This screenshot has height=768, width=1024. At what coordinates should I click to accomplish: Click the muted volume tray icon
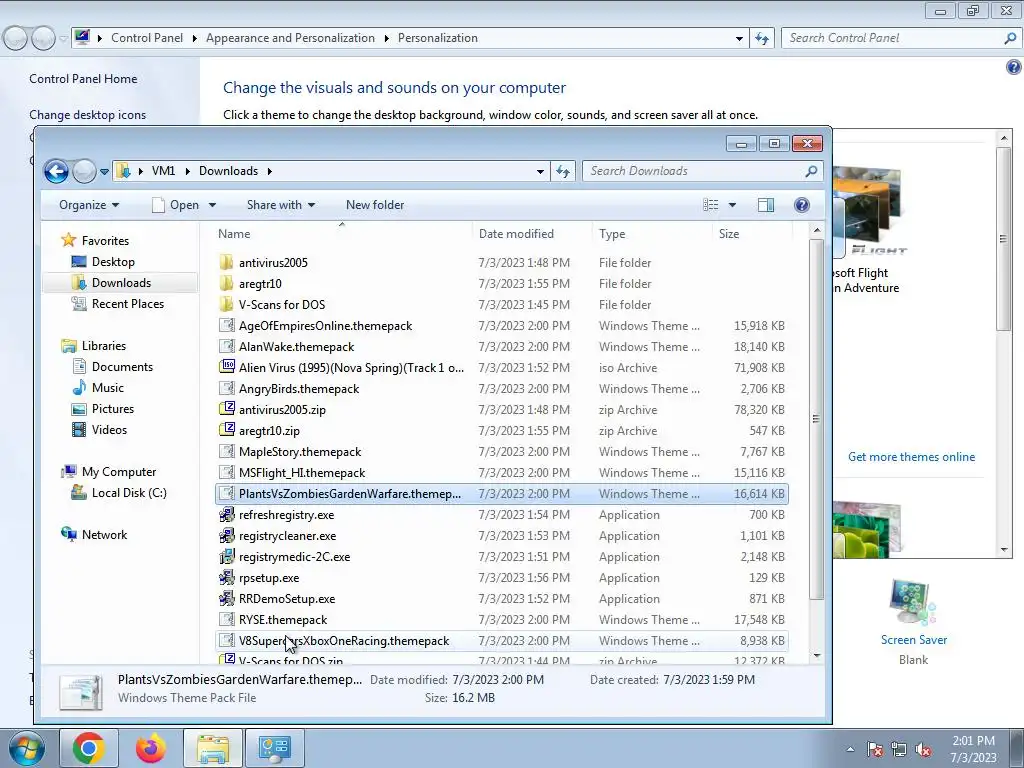point(923,750)
